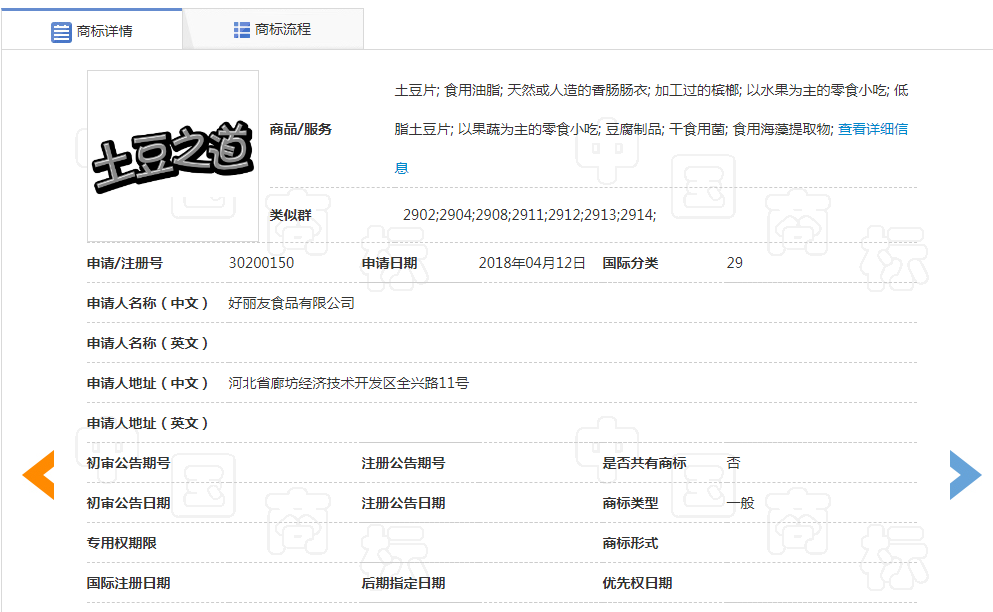Switch to the 商标详情 tab
This screenshot has width=993, height=612.
tap(92, 31)
